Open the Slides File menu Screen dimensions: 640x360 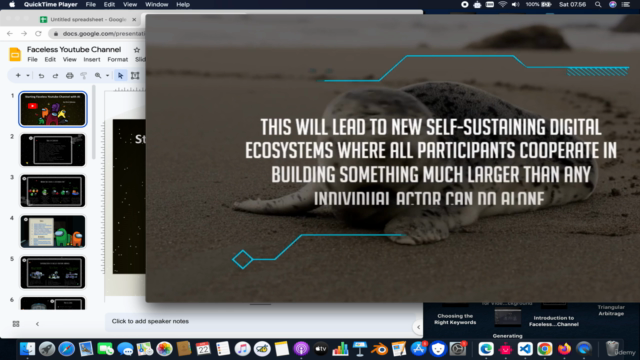[x=32, y=60]
